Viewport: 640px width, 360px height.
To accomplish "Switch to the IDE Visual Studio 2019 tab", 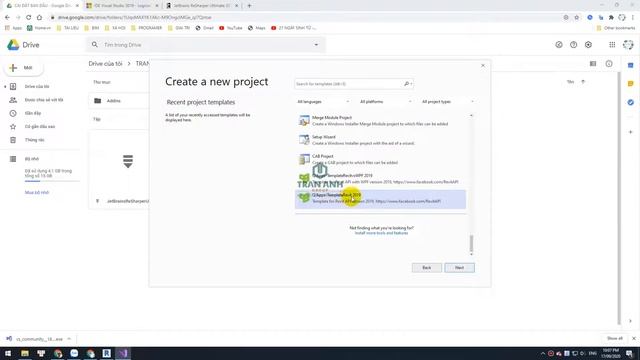I will pos(122,6).
